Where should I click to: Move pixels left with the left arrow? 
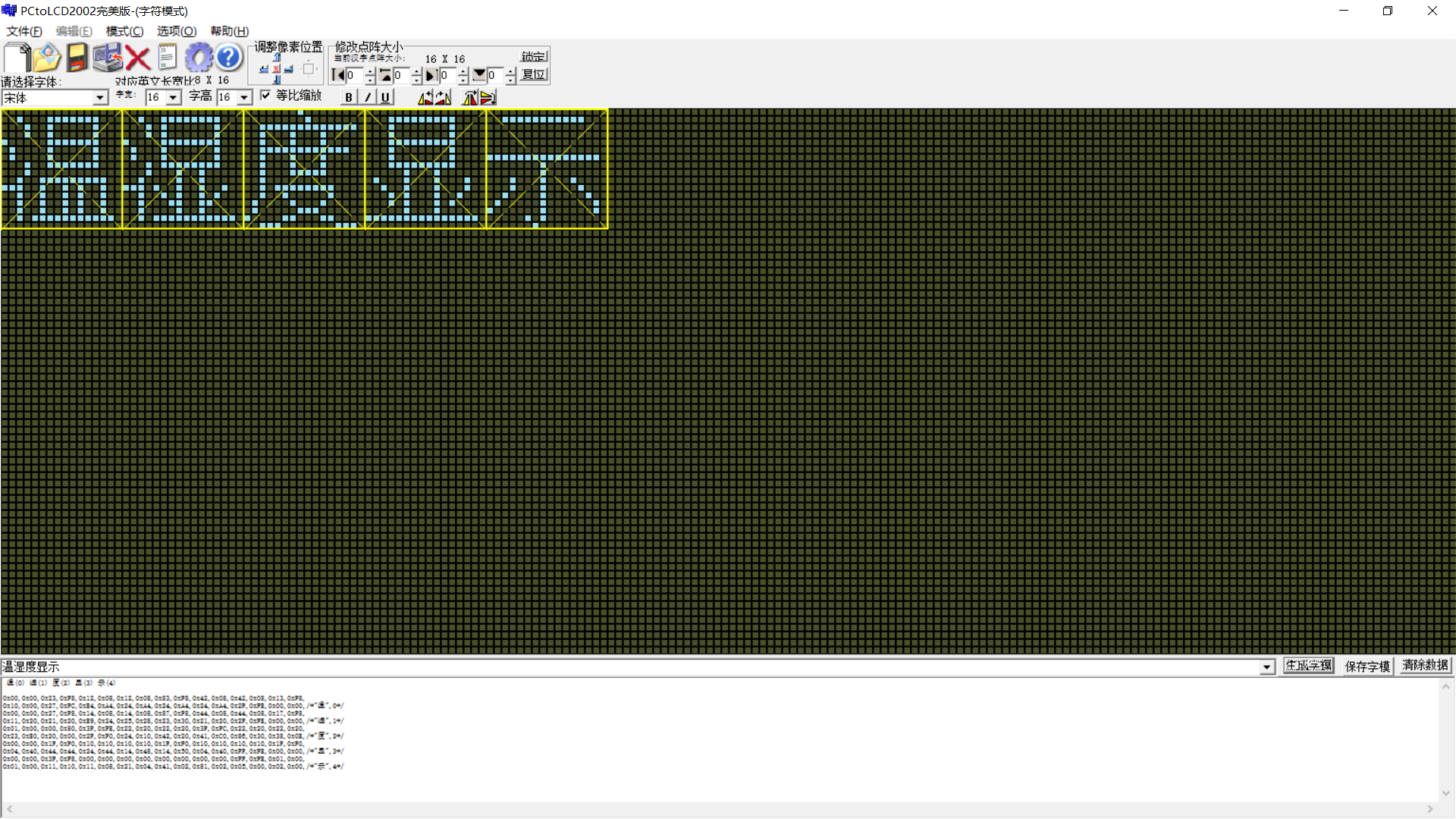pyautogui.click(x=264, y=69)
